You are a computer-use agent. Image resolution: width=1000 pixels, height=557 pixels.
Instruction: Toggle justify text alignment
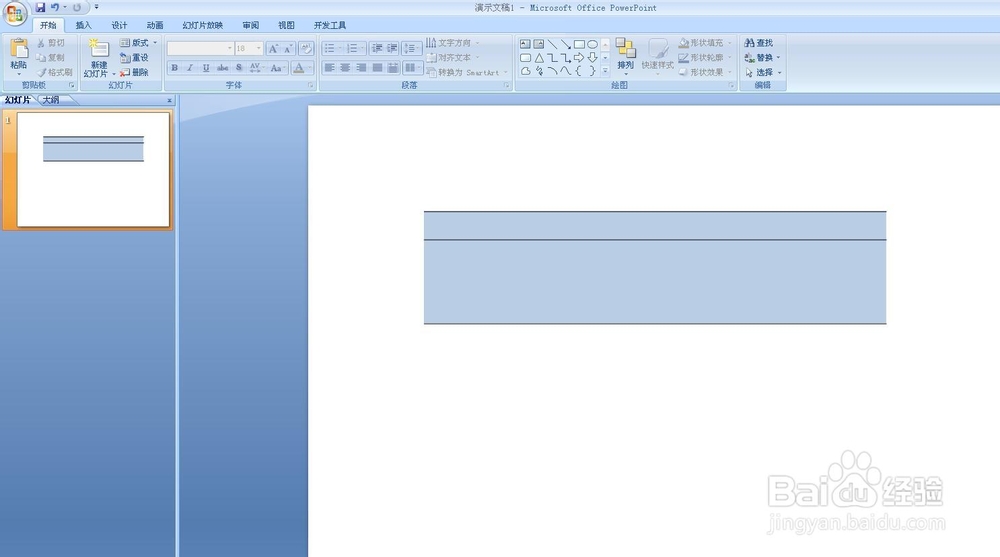pos(377,68)
